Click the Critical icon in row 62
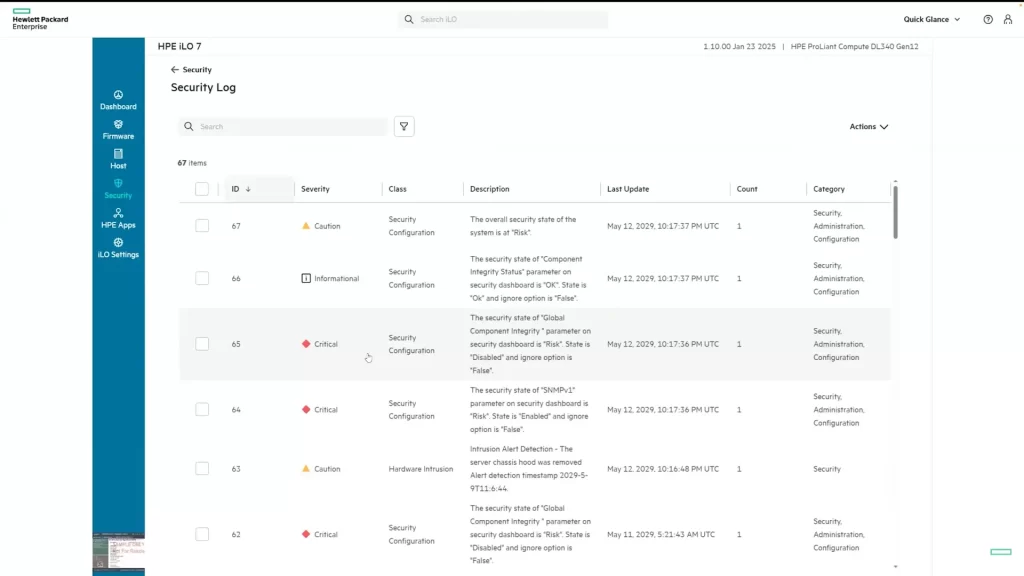This screenshot has height=576, width=1024. [306, 534]
